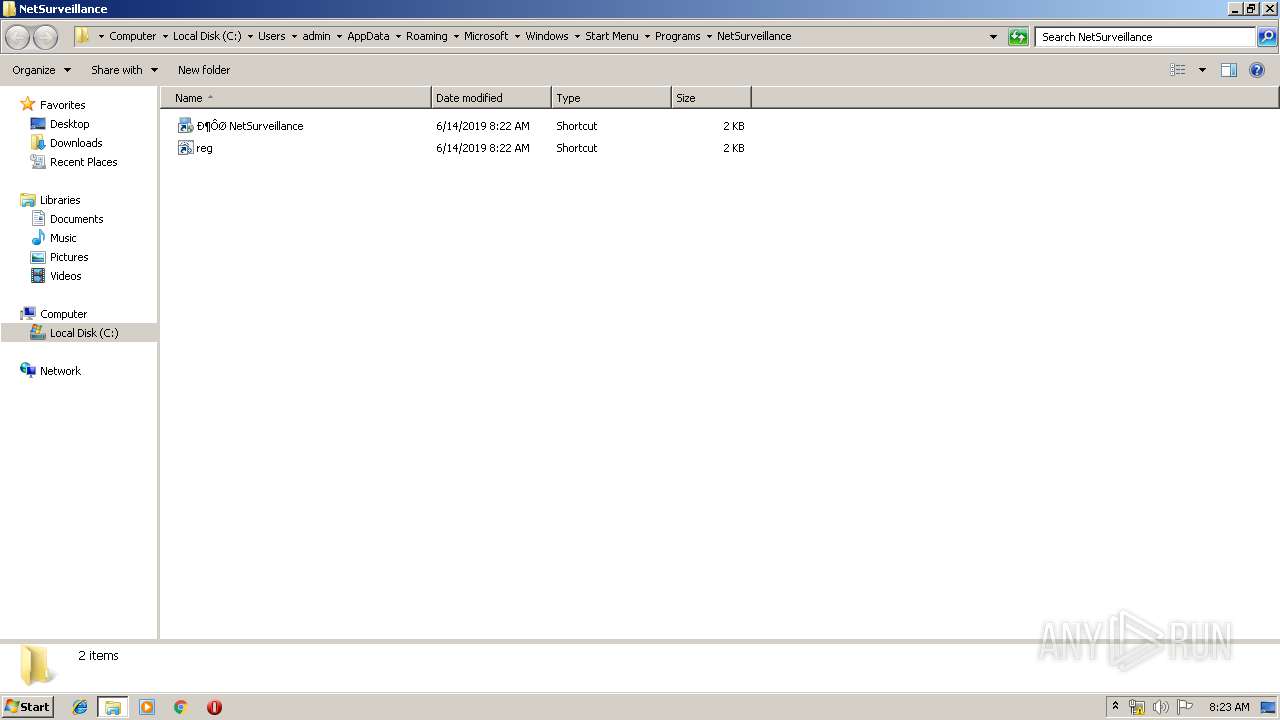Click the network tray icon
1280x720 pixels.
[x=1137, y=707]
